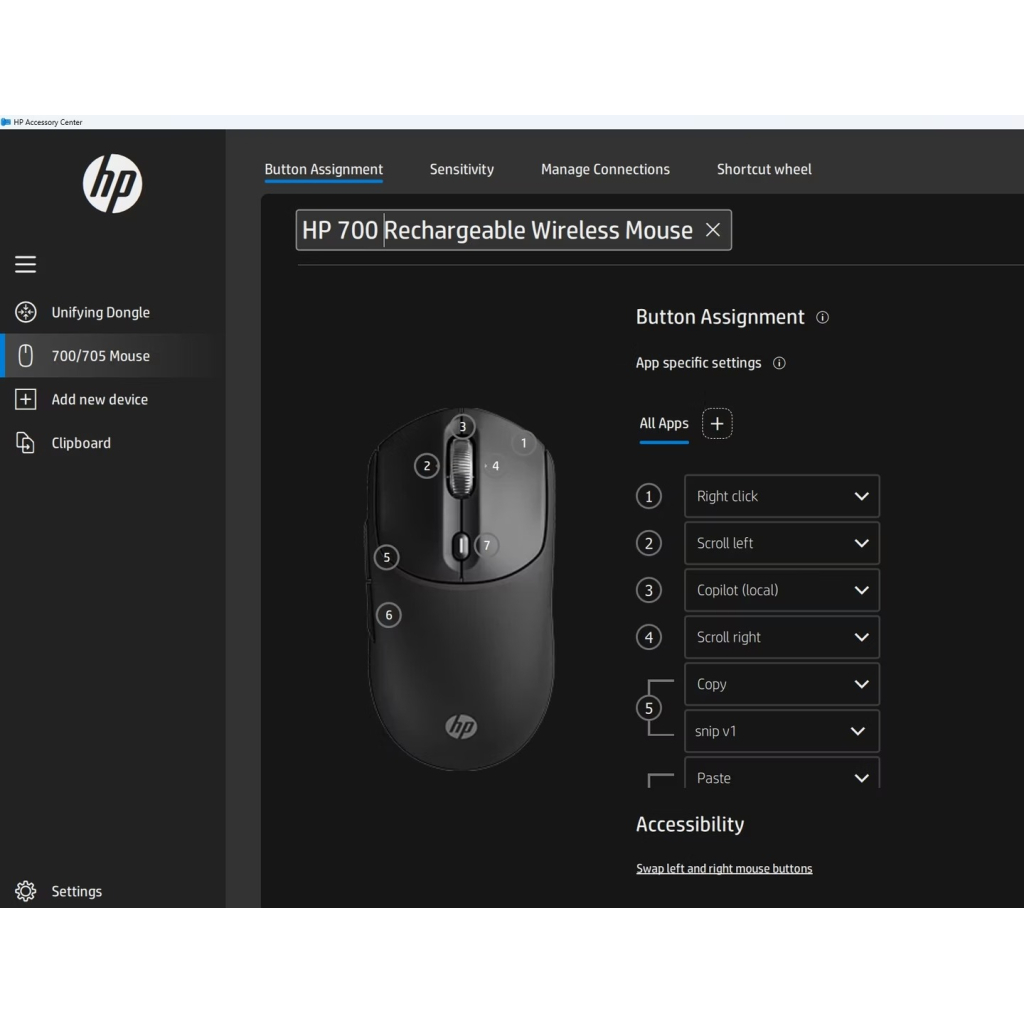Expand the snip v1 action dropdown
The width and height of the screenshot is (1024, 1024).
coord(781,731)
